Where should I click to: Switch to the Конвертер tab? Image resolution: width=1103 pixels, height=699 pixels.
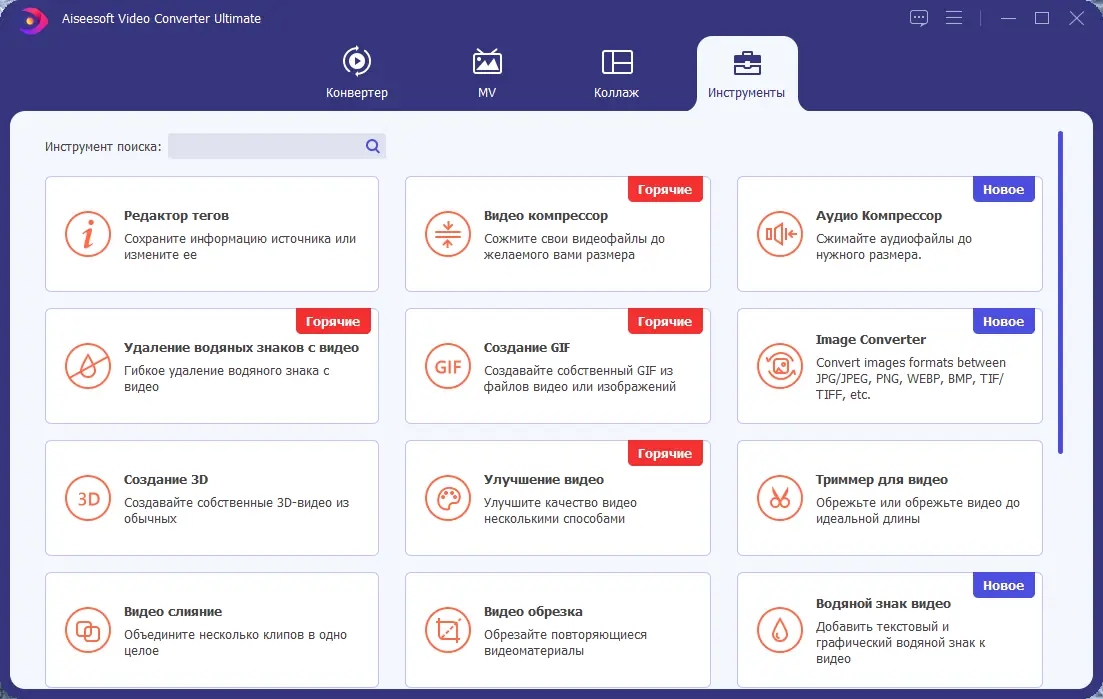point(357,73)
